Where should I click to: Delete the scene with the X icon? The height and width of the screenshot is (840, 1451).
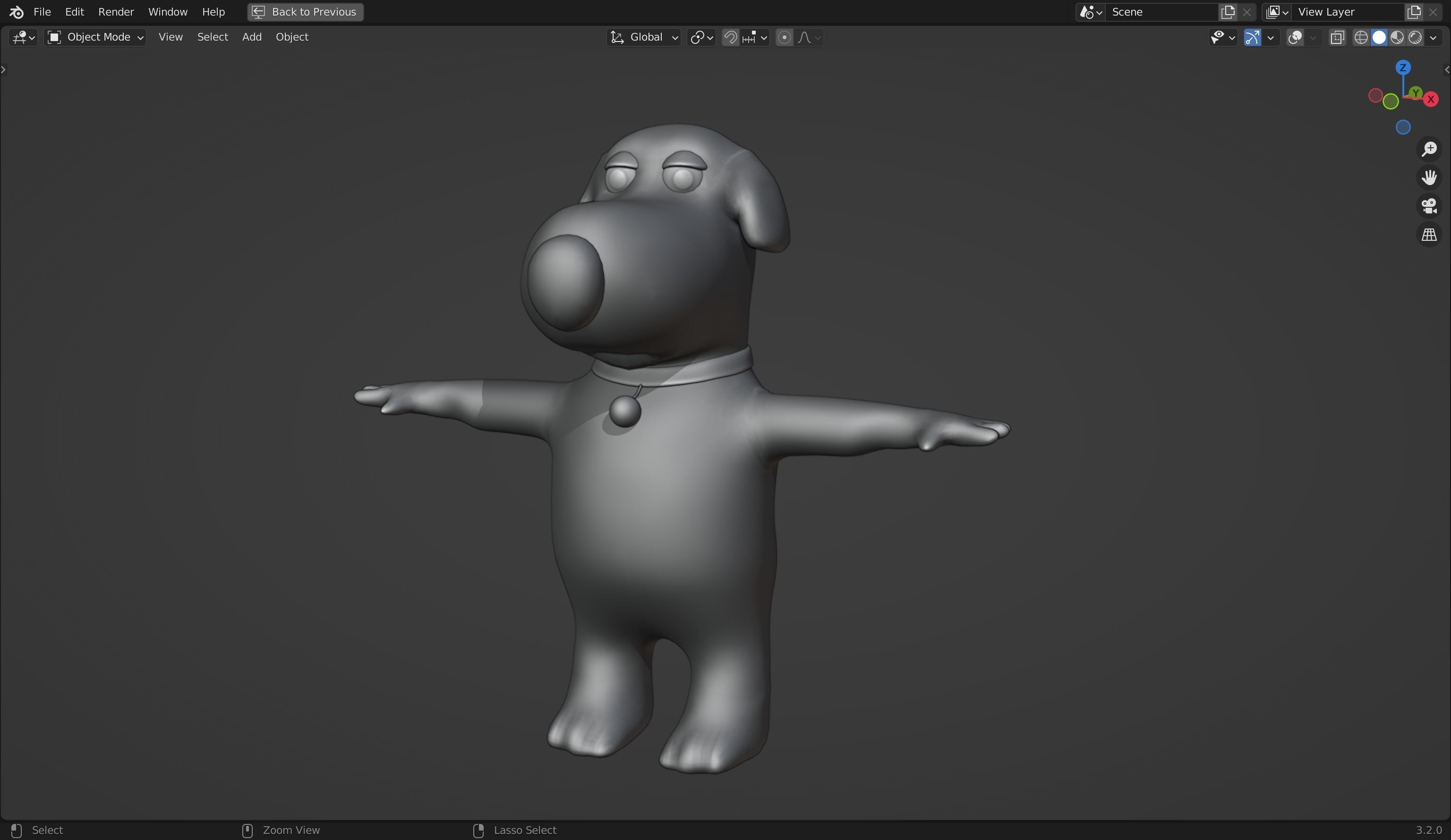(x=1246, y=12)
